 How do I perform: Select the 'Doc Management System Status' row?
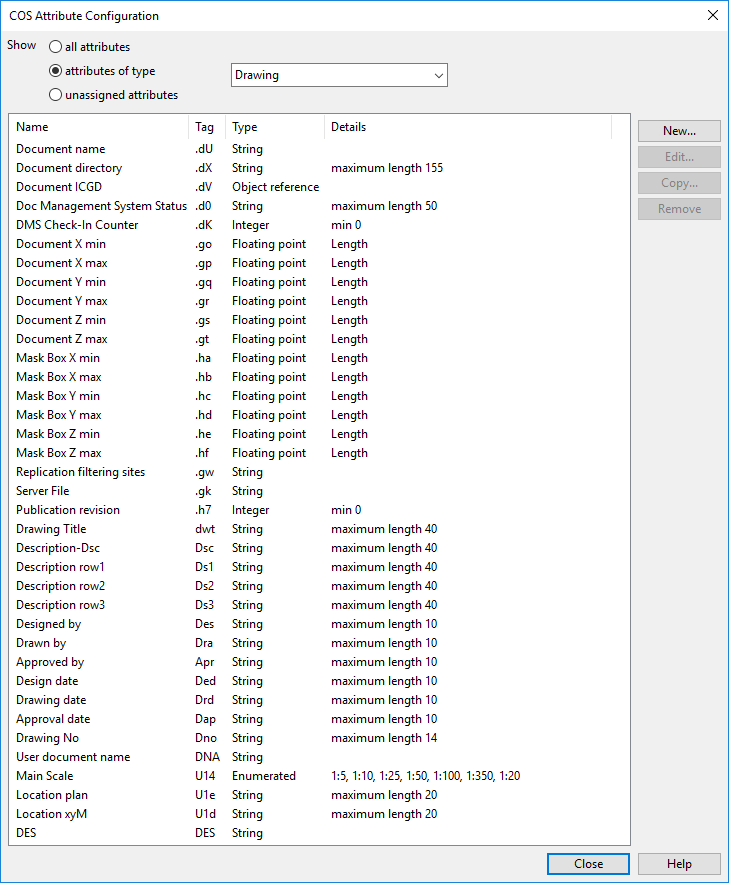101,206
